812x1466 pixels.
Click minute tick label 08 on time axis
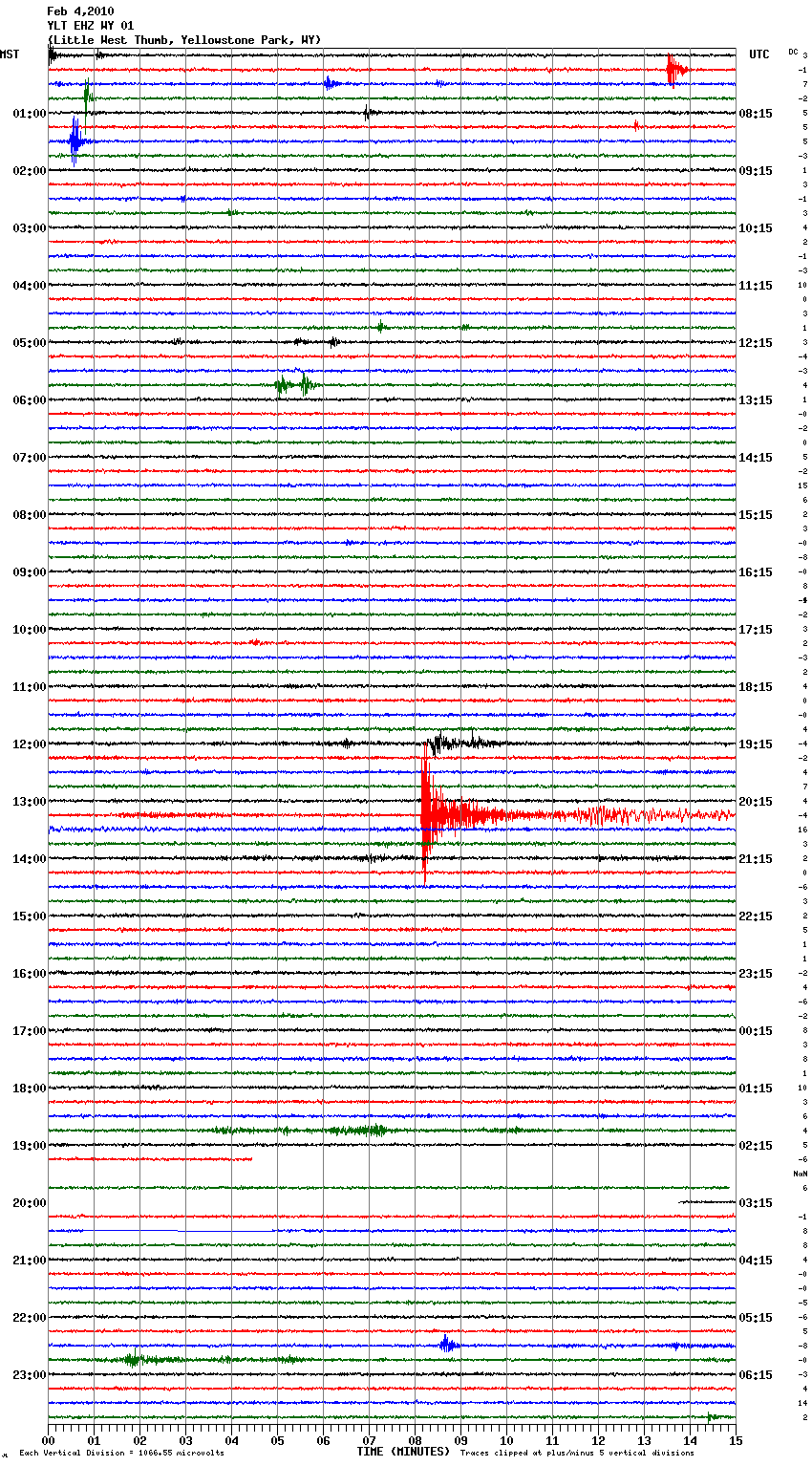(x=415, y=1440)
